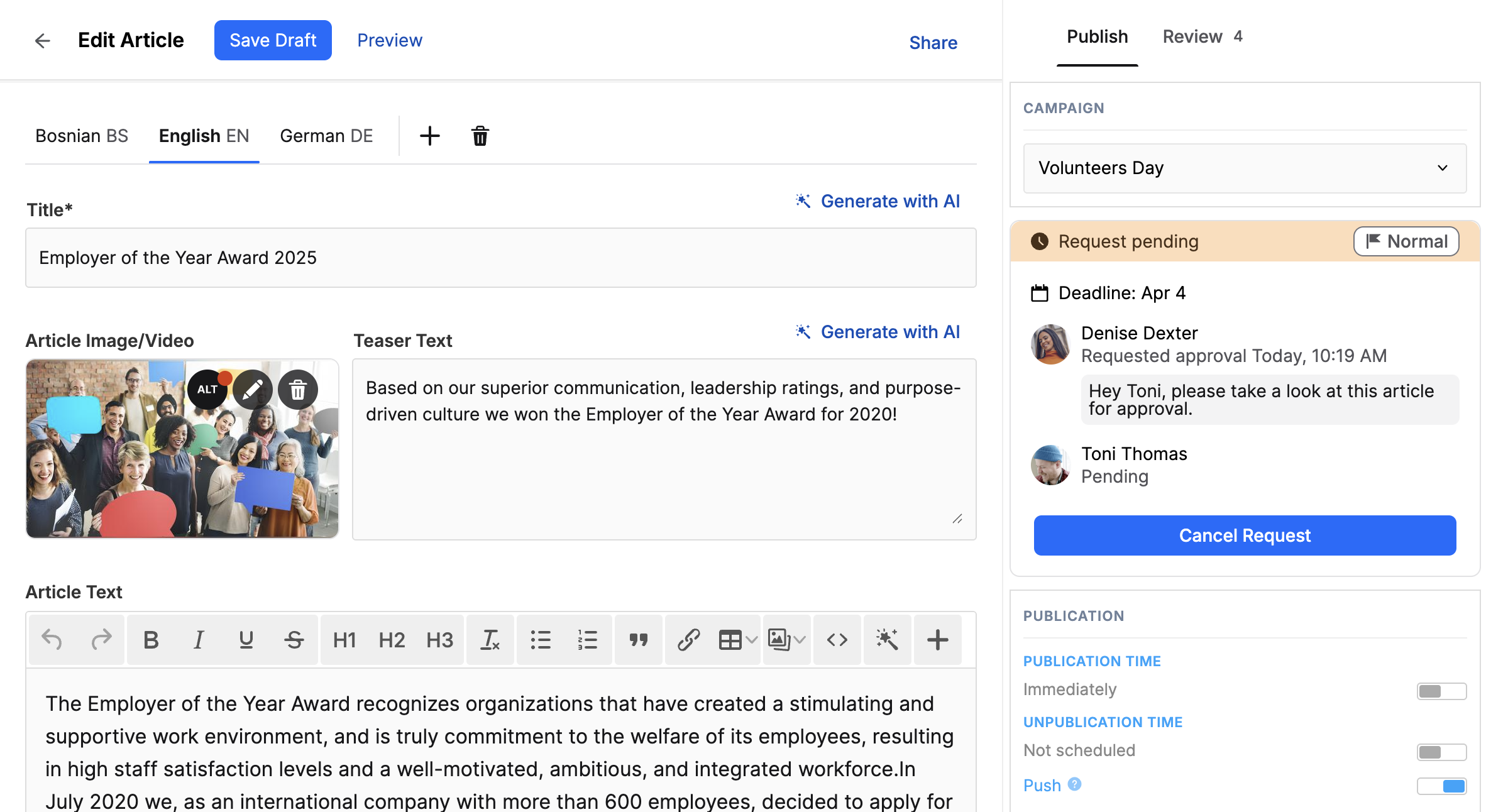The width and height of the screenshot is (1486, 812).
Task: Switch to the German DE tab
Action: point(326,136)
